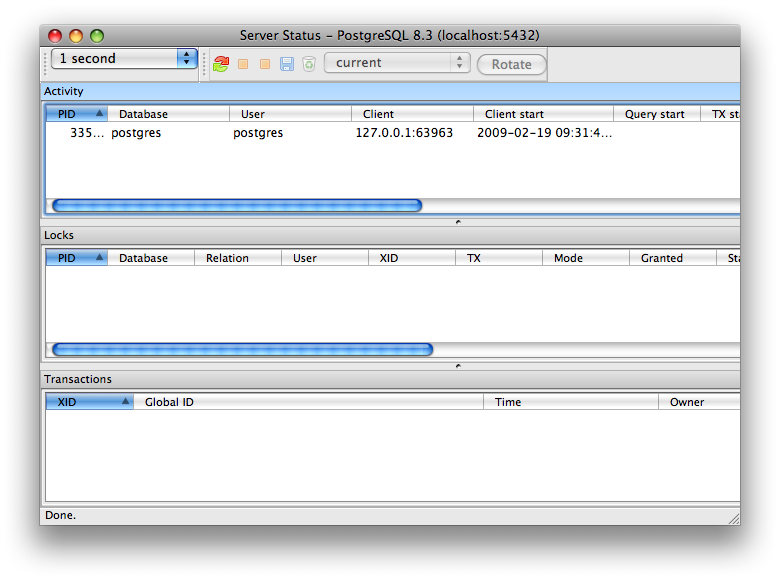Click the Activity panel's horizontal scrollbar
Viewport: 780px width, 580px height.
236,205
